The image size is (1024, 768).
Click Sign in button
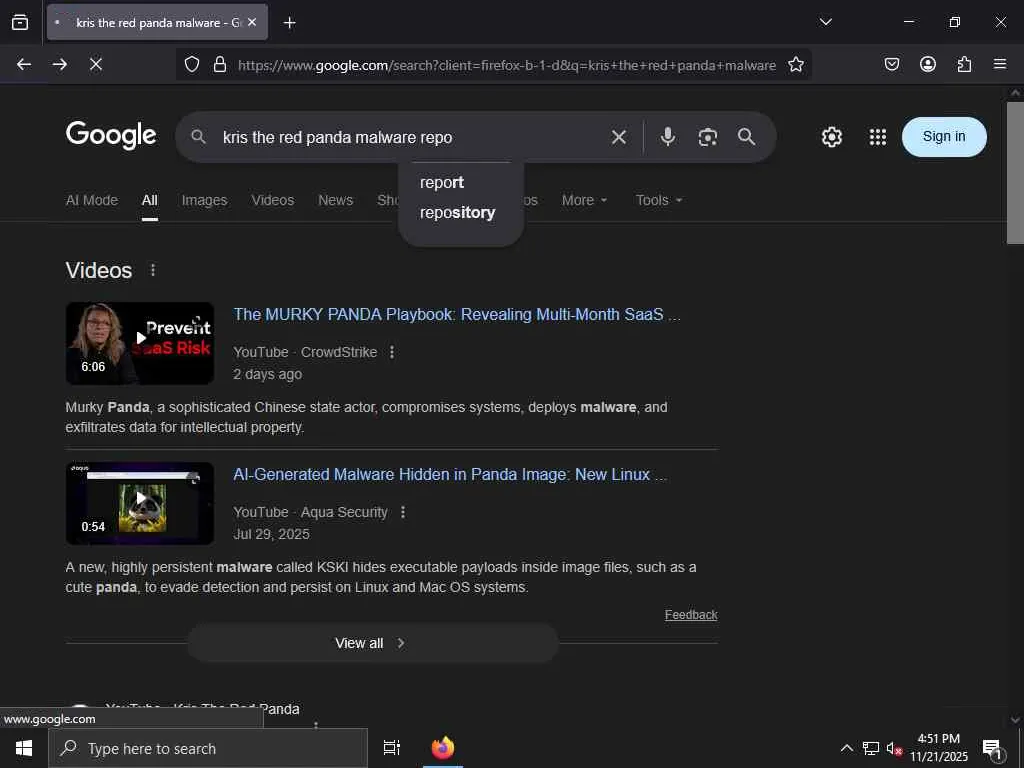944,136
